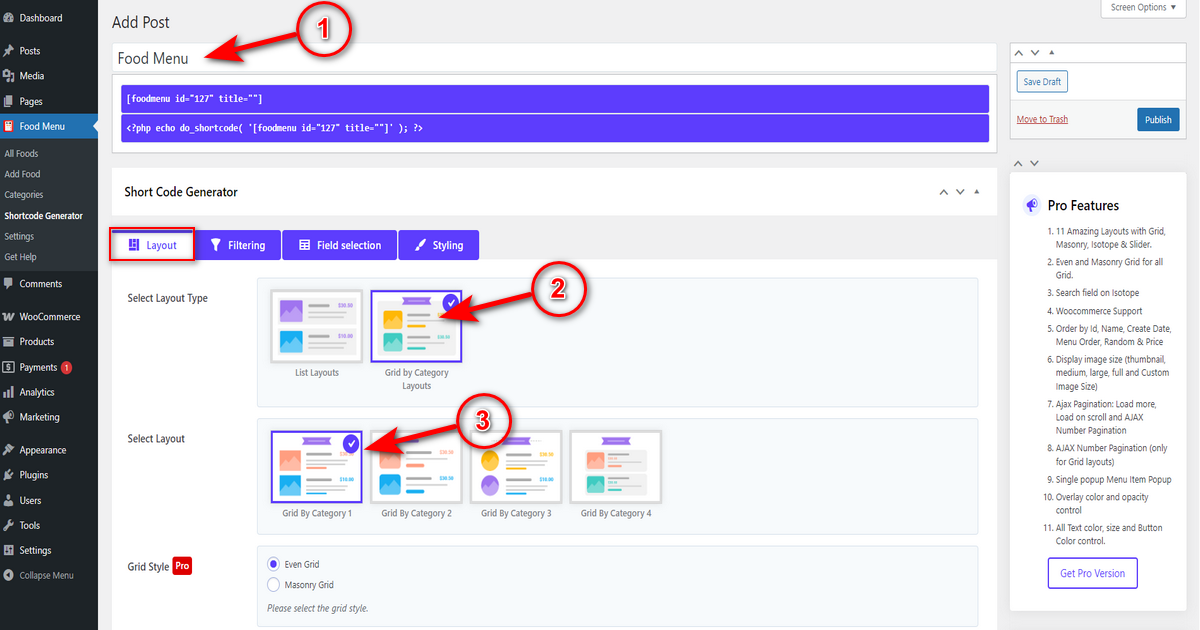Click the Dashboard icon in sidebar
Viewport: 1200px width, 630px height.
pos(9,18)
